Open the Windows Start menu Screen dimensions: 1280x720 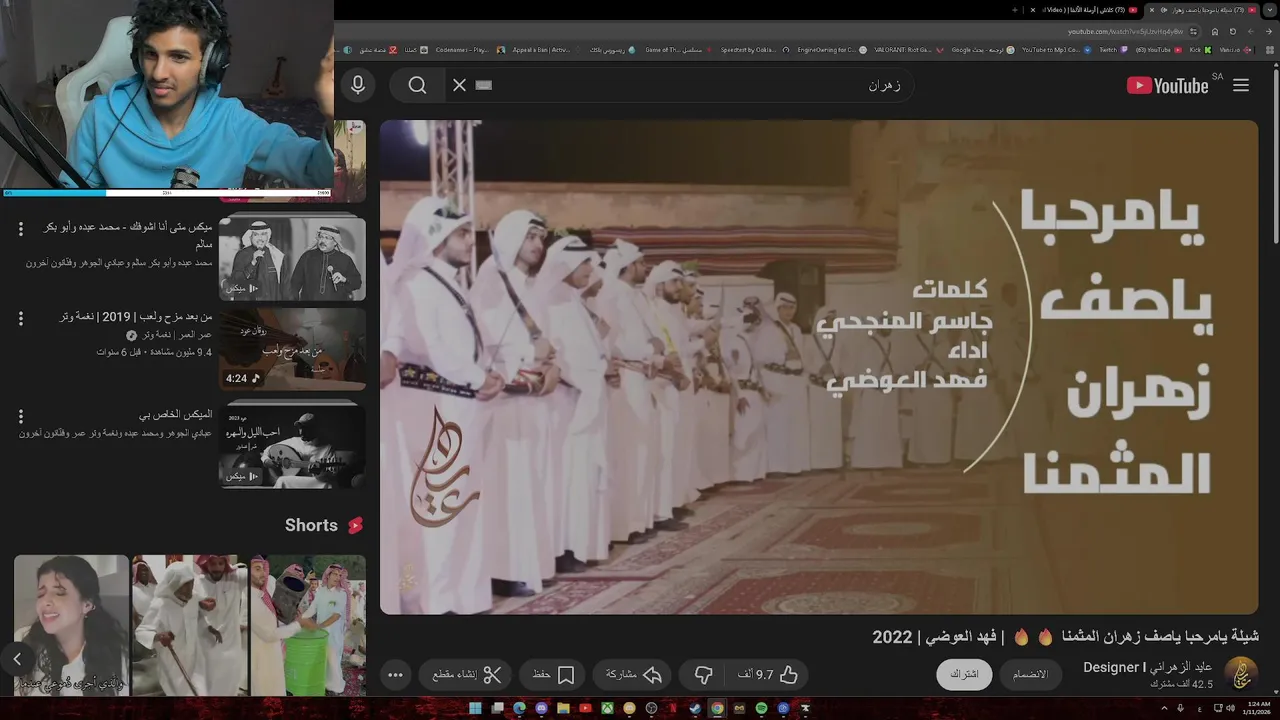coord(475,708)
